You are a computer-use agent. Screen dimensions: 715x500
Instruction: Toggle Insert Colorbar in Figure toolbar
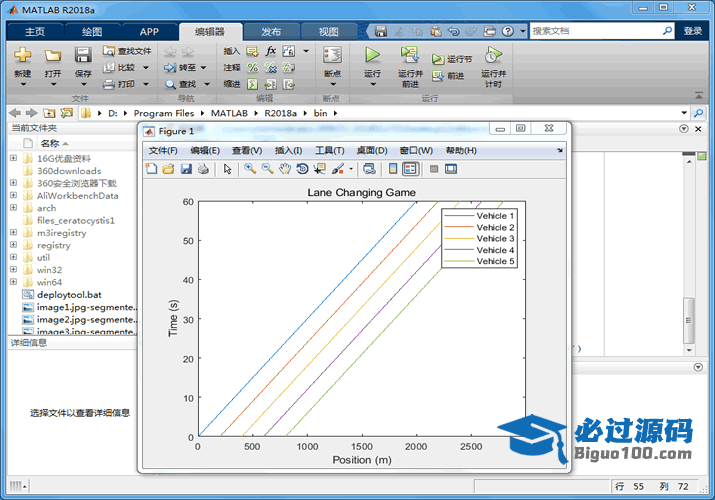point(393,169)
